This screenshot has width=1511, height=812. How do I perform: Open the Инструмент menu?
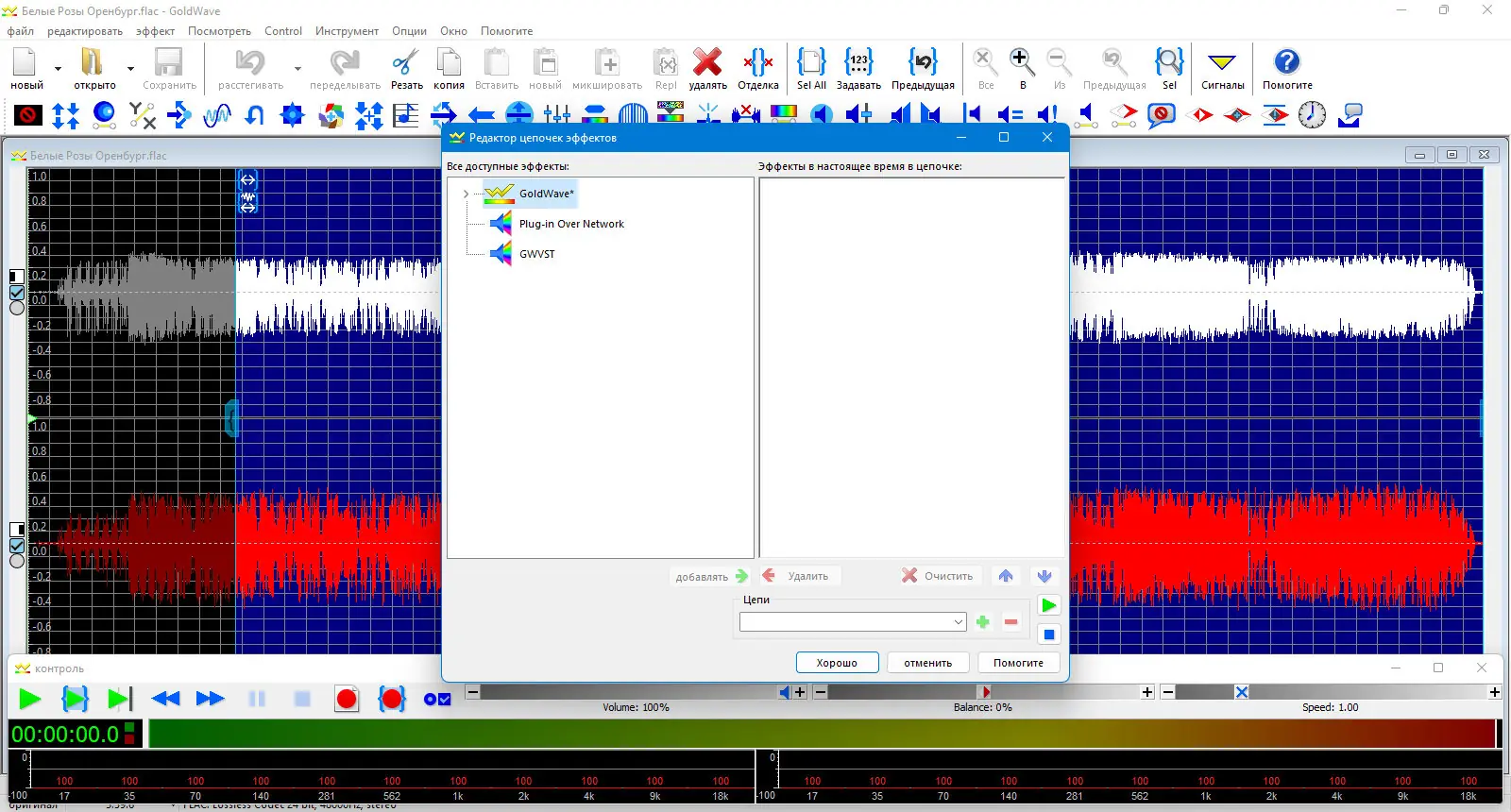click(347, 31)
